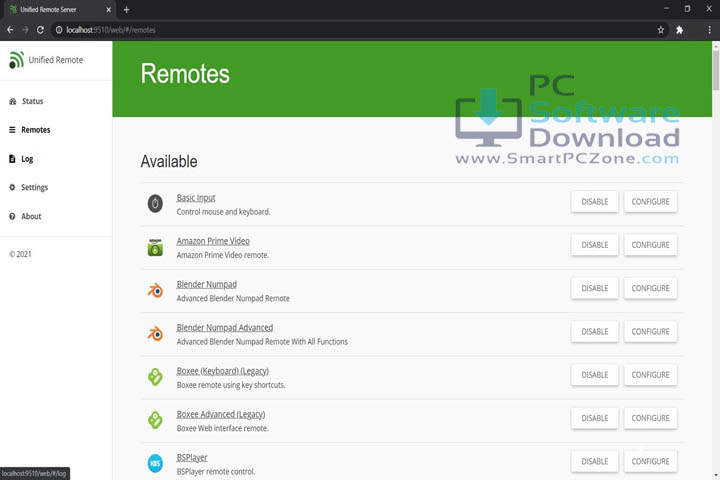Click the Log file icon in sidebar

point(12,159)
